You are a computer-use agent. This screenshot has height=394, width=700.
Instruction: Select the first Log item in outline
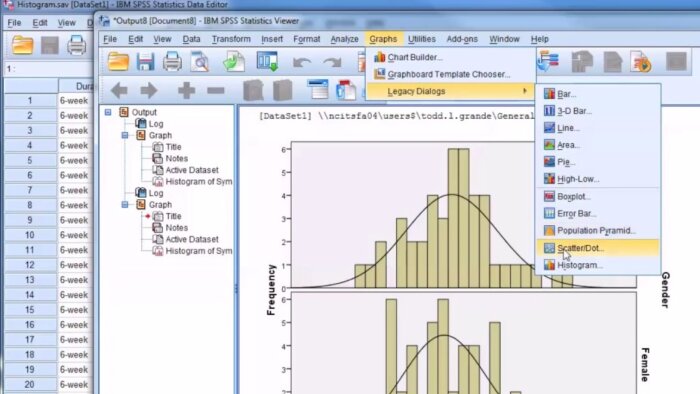click(x=156, y=124)
